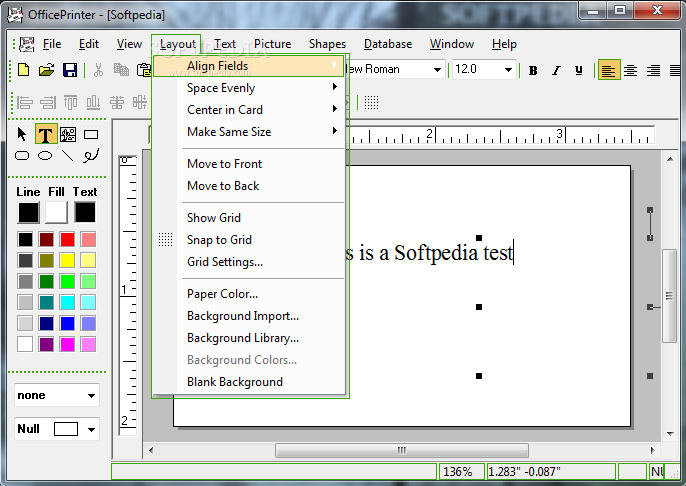Screen dimensions: 686x486
Task: Open the font size 12.0 dropdown
Action: pos(508,70)
